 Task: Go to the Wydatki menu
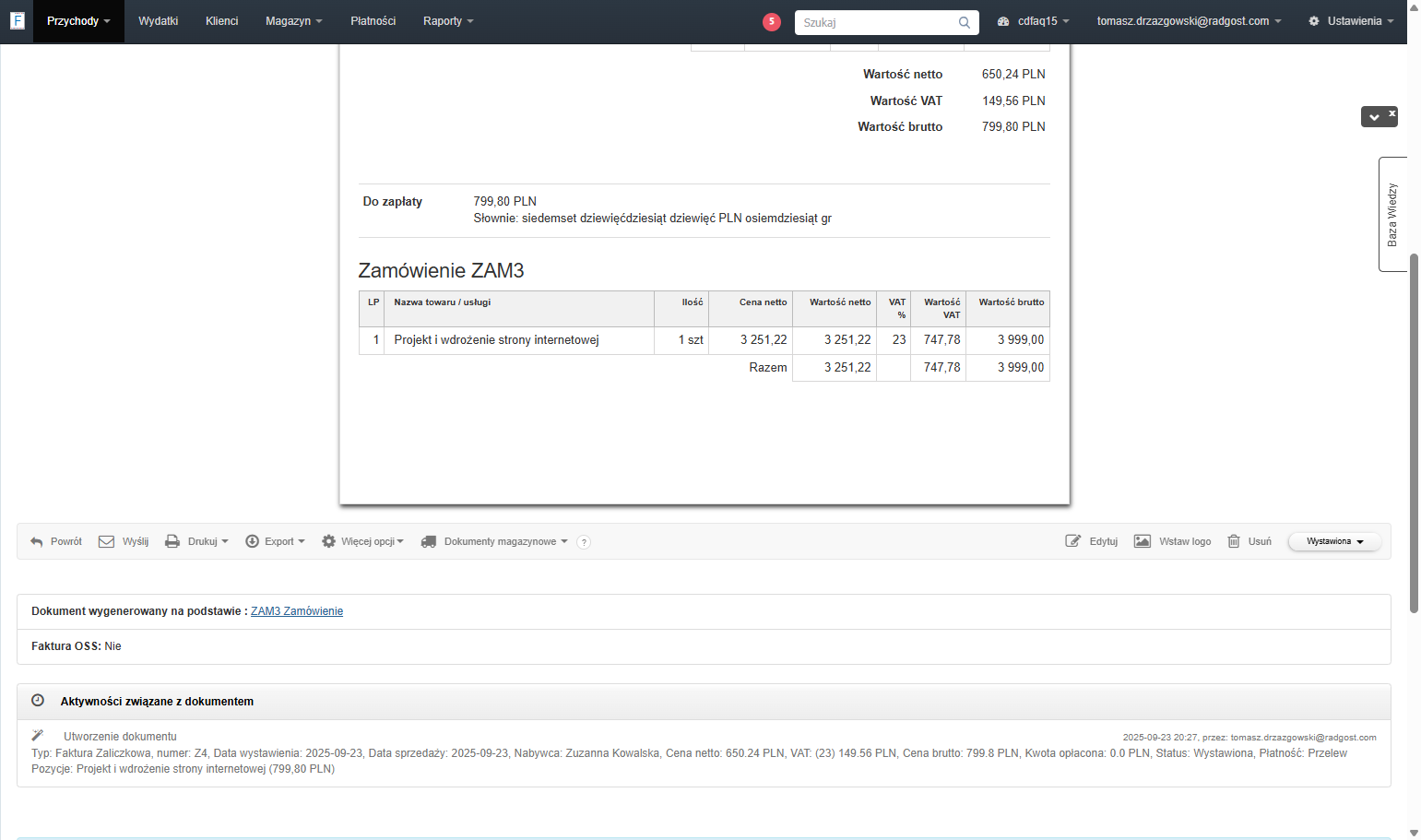point(159,21)
